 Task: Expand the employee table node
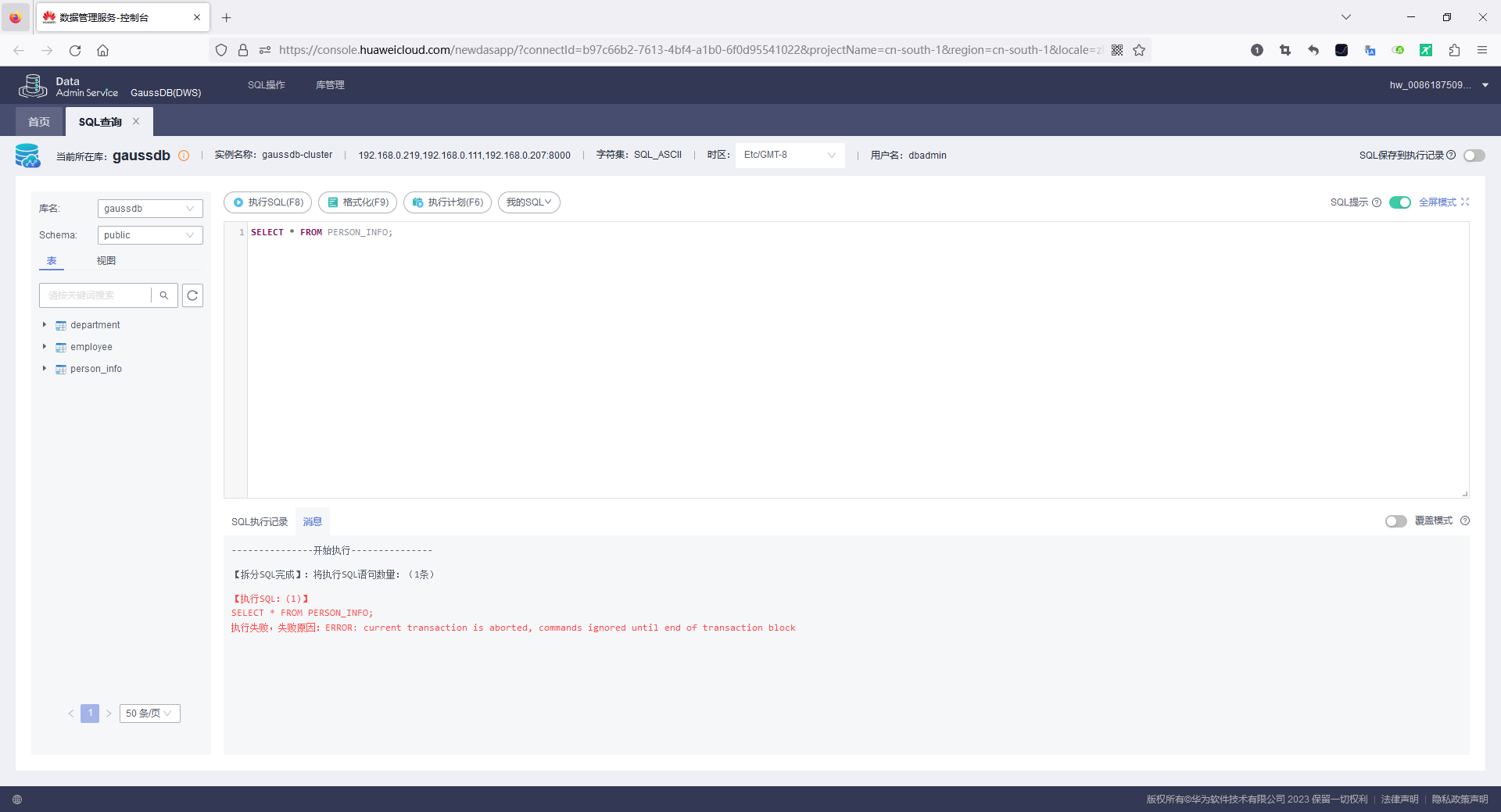[x=45, y=346]
